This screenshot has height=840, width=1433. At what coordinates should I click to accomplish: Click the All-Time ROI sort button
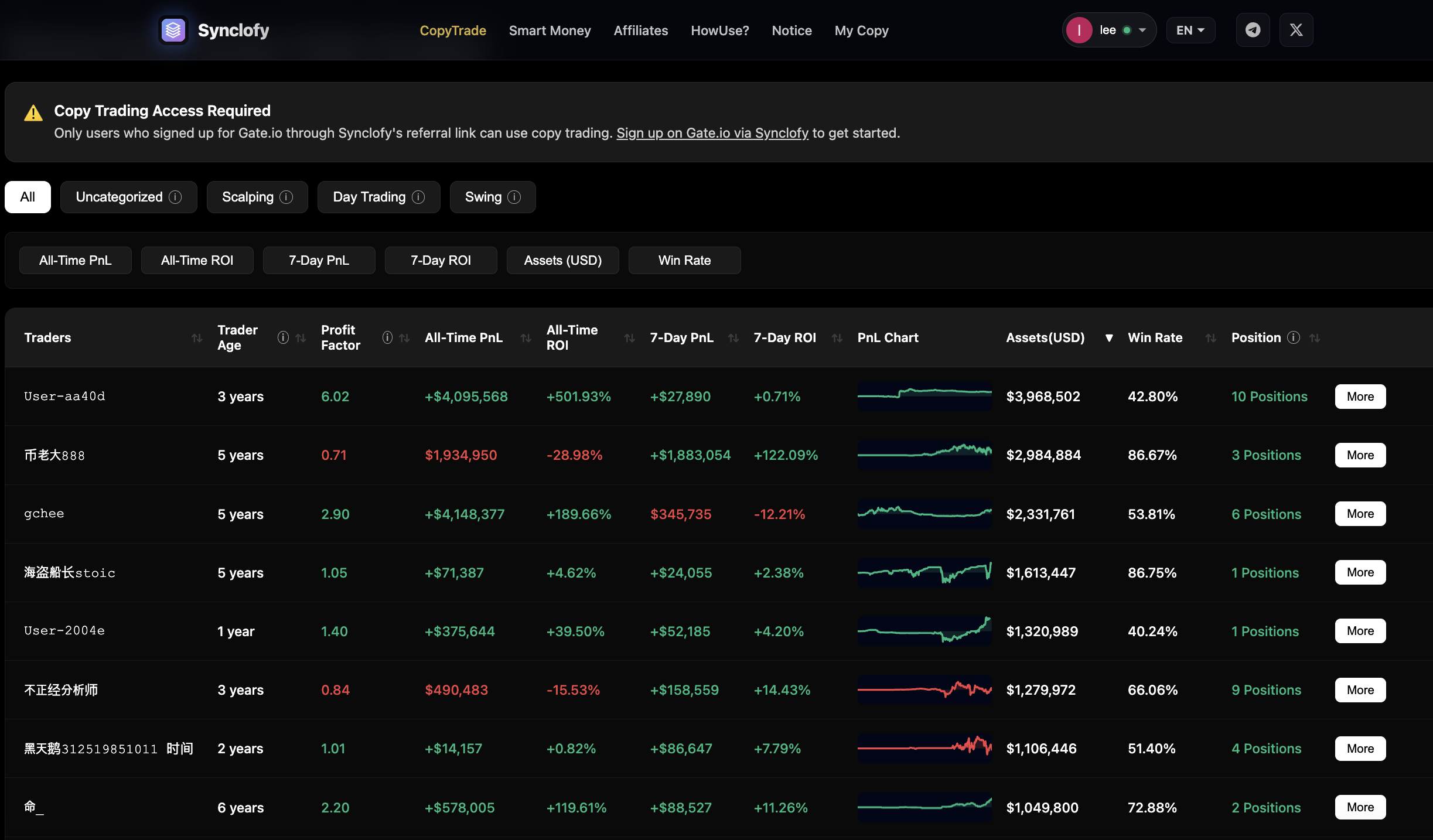[197, 260]
